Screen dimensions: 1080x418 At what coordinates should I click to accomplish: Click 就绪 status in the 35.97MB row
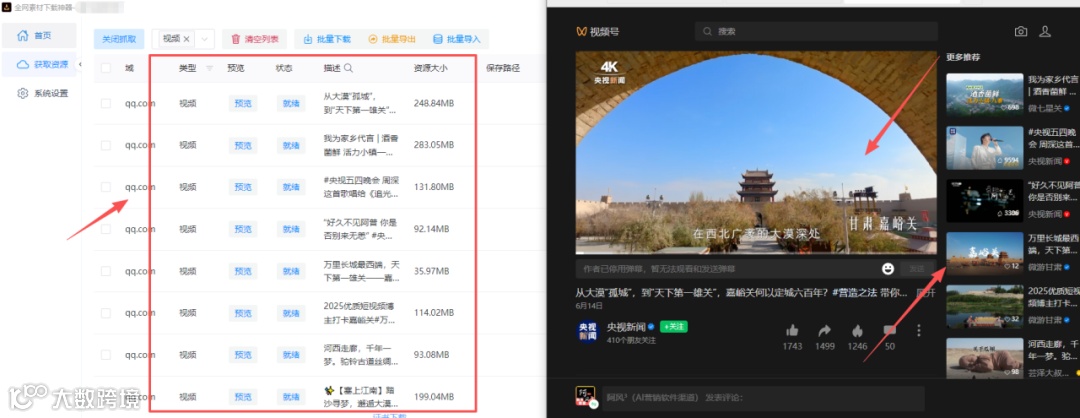point(291,271)
